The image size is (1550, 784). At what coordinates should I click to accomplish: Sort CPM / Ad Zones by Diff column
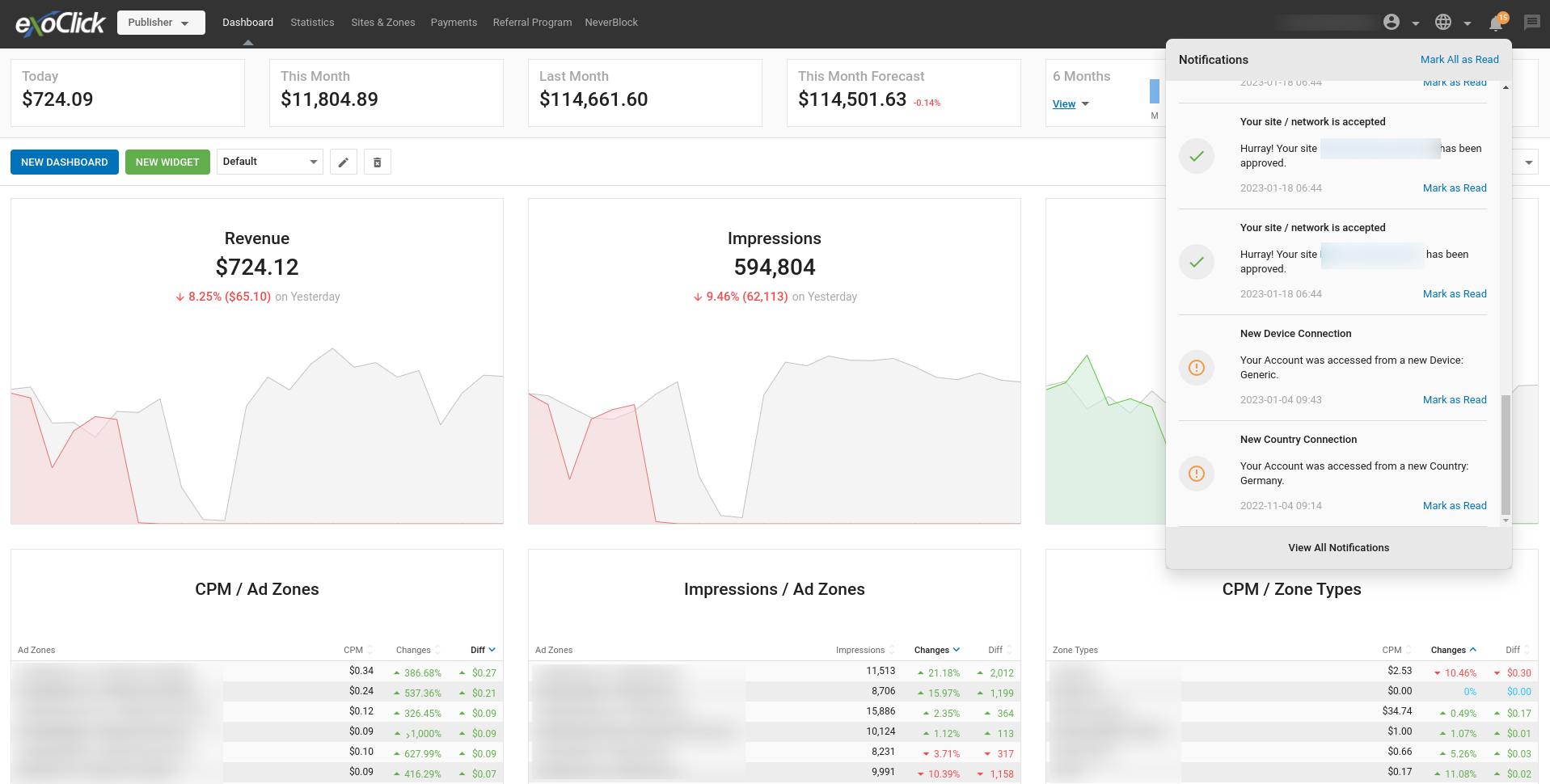[x=483, y=650]
